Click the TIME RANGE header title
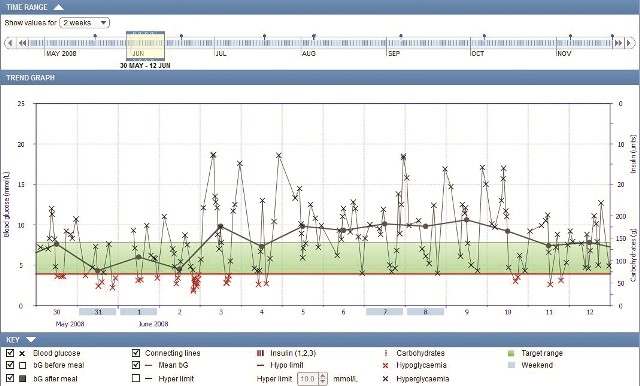This screenshot has width=640, height=386. tap(27, 7)
